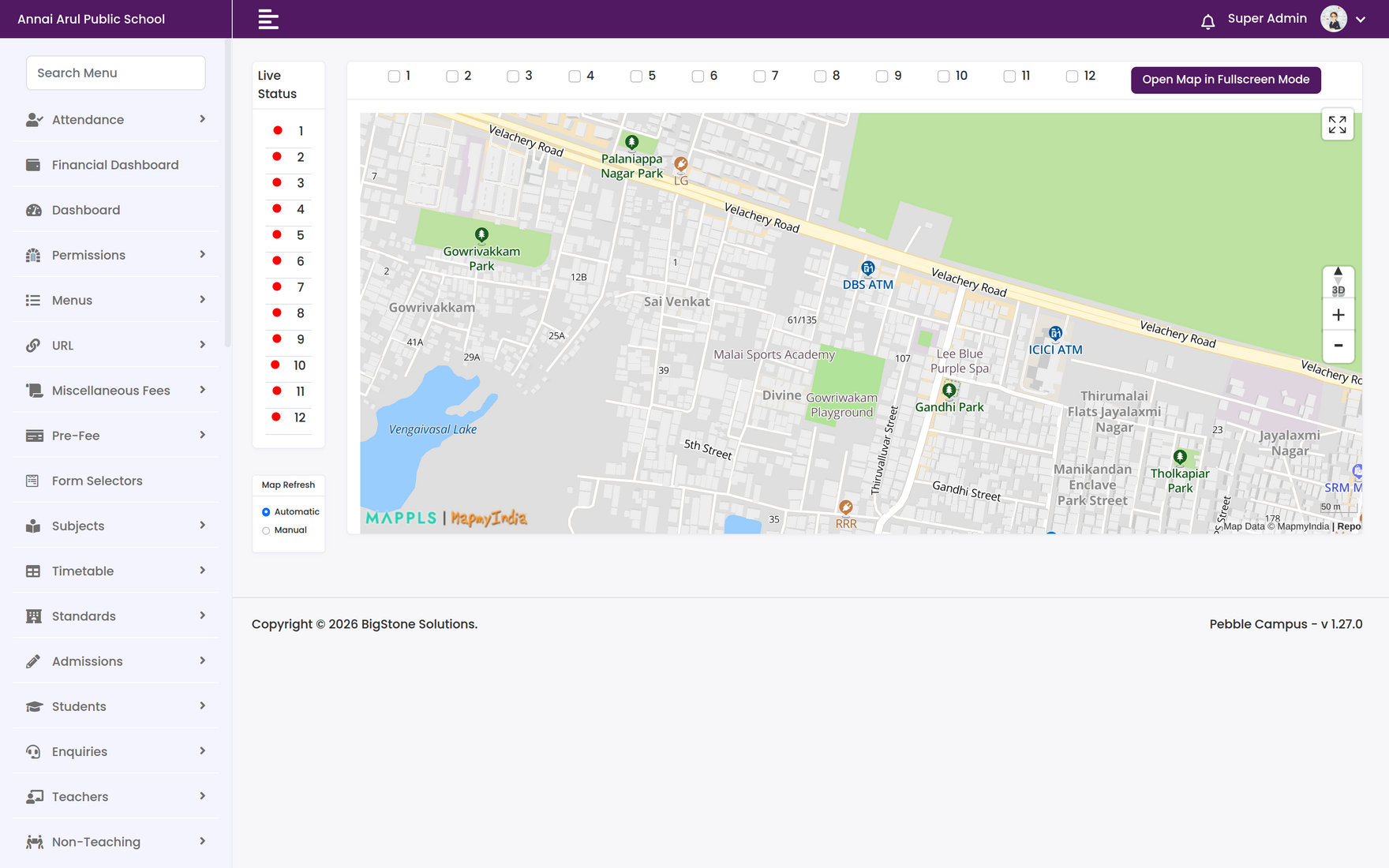
Task: Click the Financial Dashboard wallet icon
Action: point(33,165)
